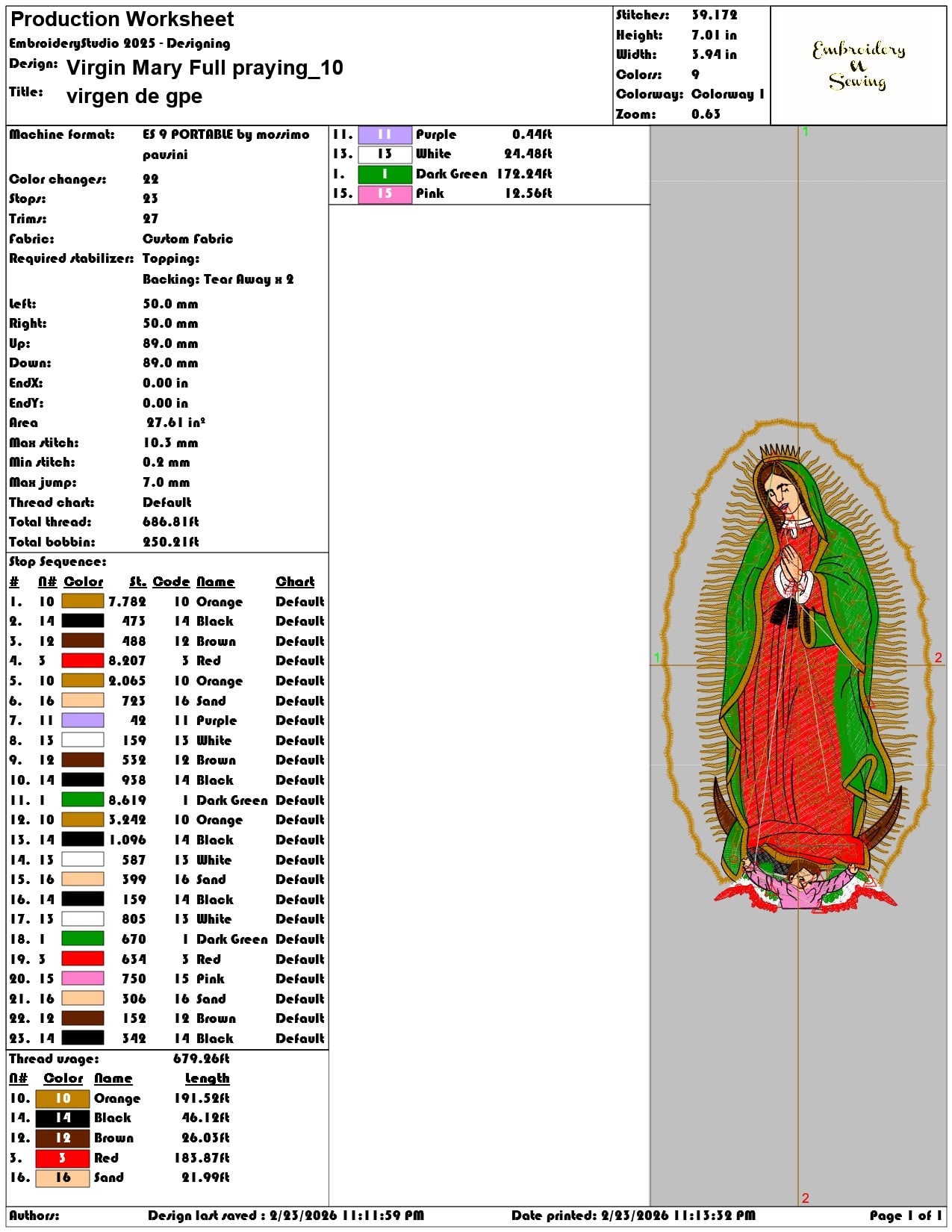Image resolution: width=952 pixels, height=1232 pixels.
Task: Click the Max jump value 7.0 mm
Action: coord(167,482)
